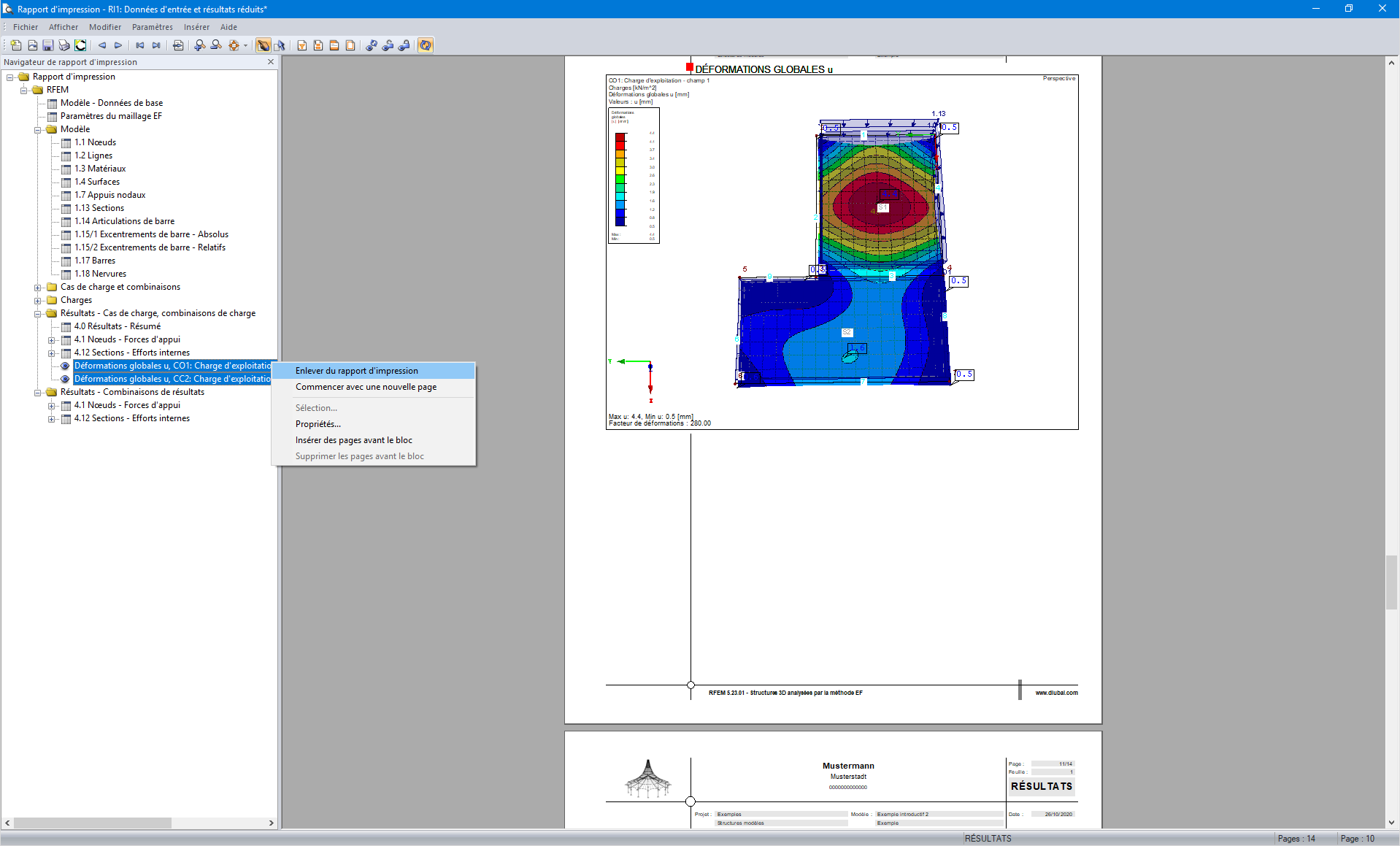Expand Cas de charge et combinaisons

(x=39, y=287)
